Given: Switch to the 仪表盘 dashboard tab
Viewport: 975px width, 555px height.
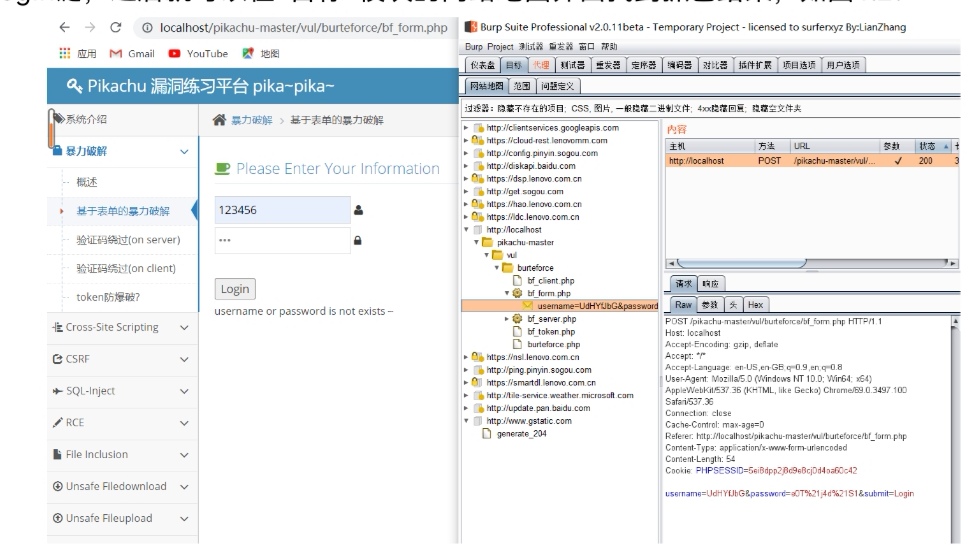Looking at the screenshot, I should (483, 65).
